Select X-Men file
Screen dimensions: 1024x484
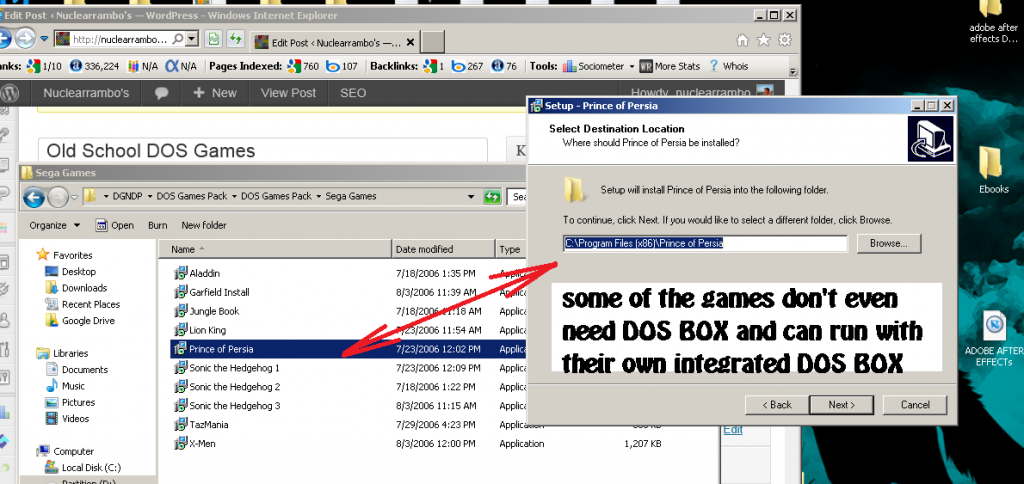202,444
